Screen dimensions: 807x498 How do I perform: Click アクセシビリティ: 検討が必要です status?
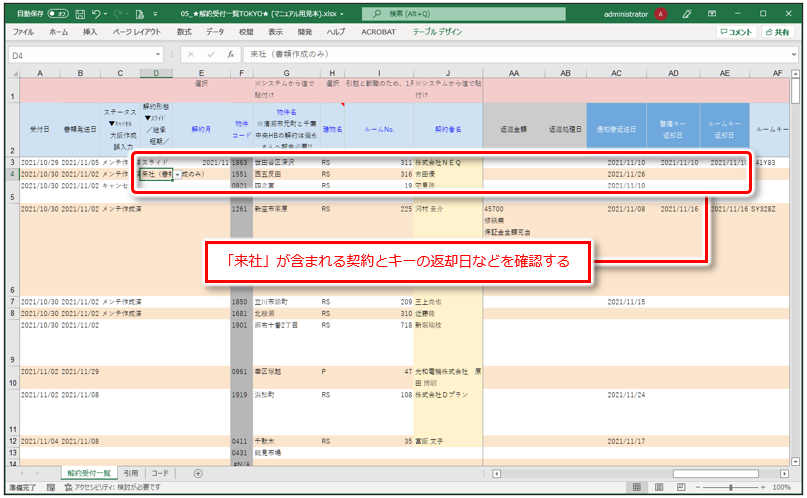(x=112, y=487)
